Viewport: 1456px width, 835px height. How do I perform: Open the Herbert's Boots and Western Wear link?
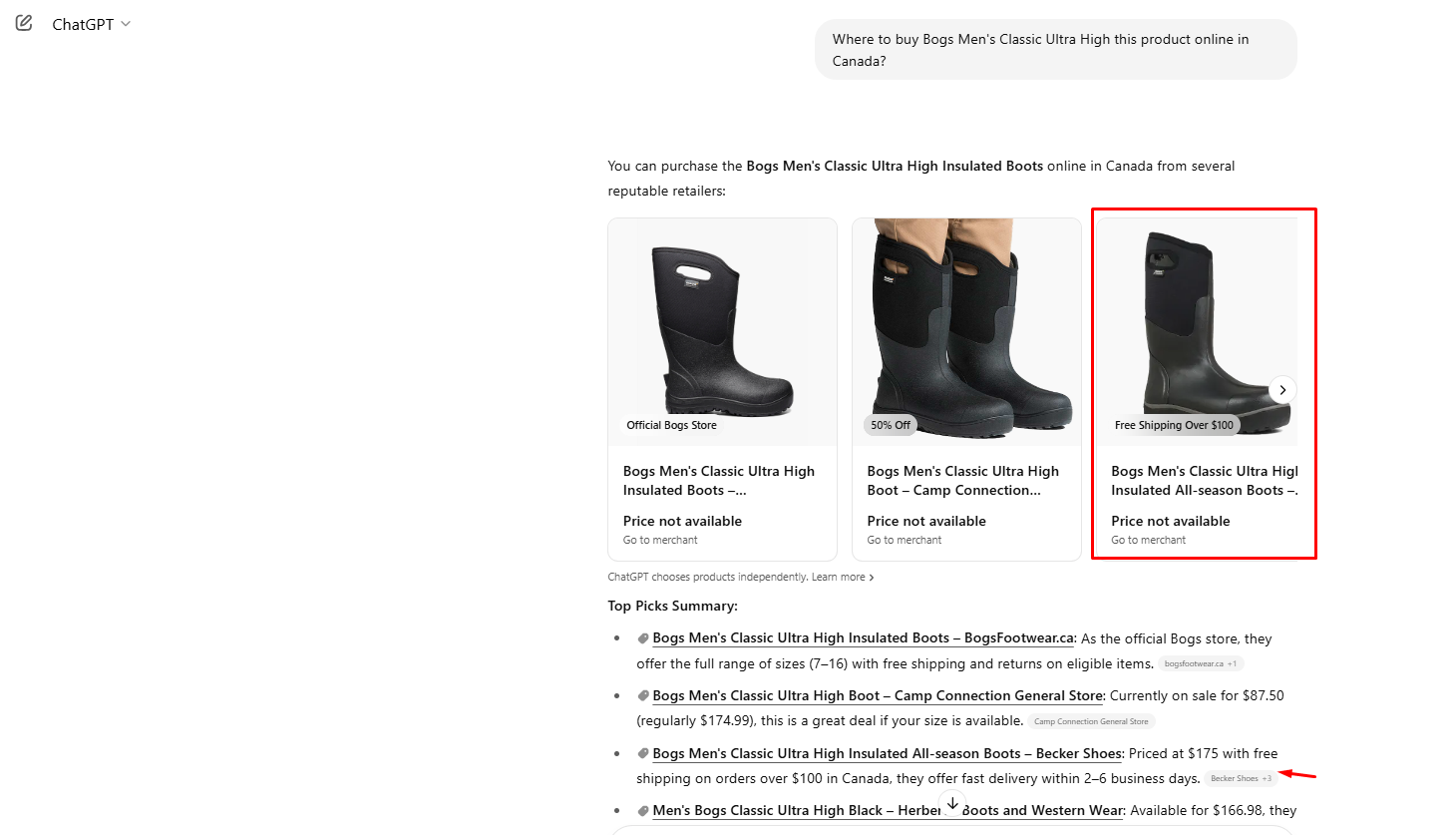[x=888, y=811]
